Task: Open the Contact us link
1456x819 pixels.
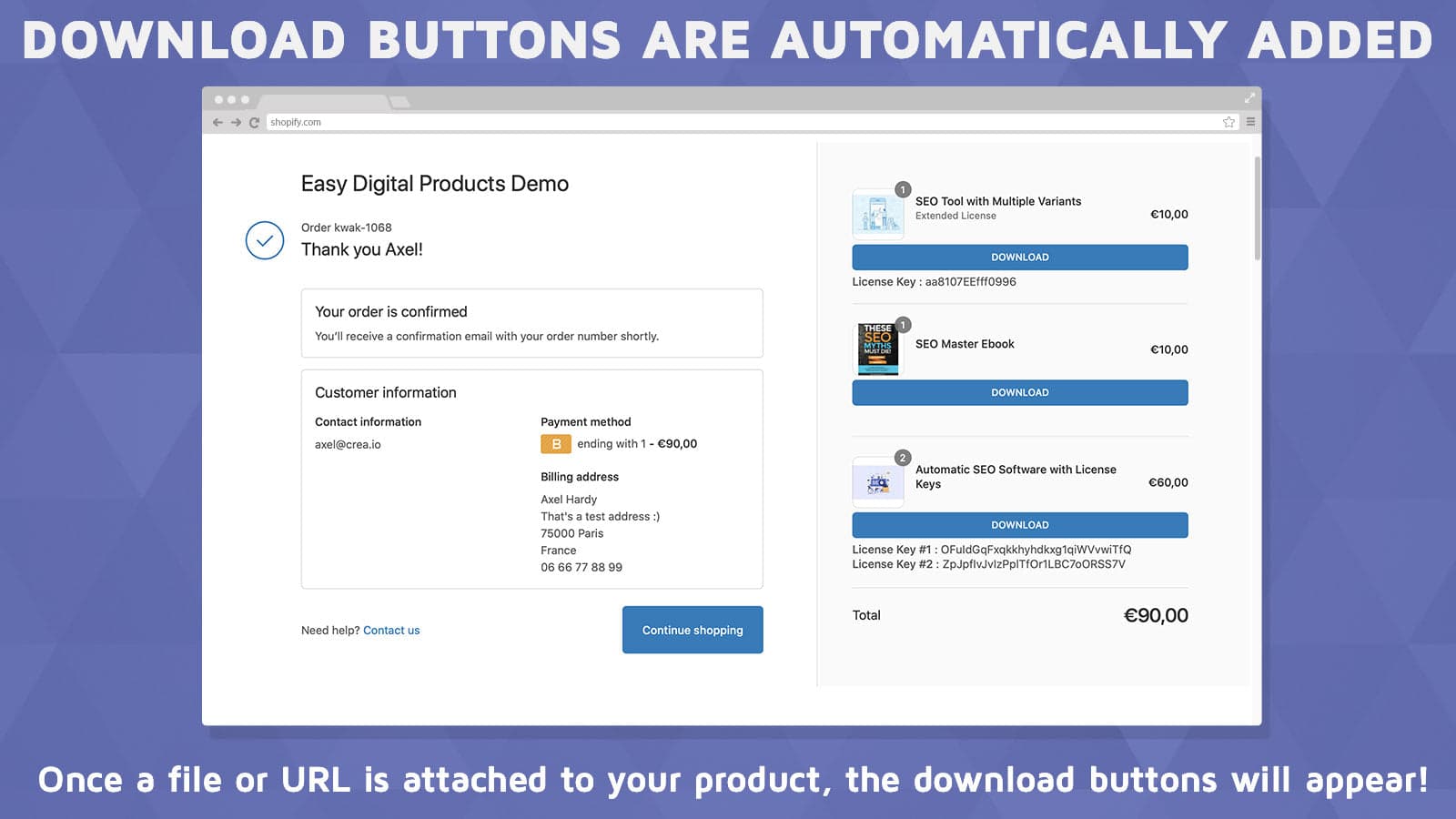Action: click(391, 630)
